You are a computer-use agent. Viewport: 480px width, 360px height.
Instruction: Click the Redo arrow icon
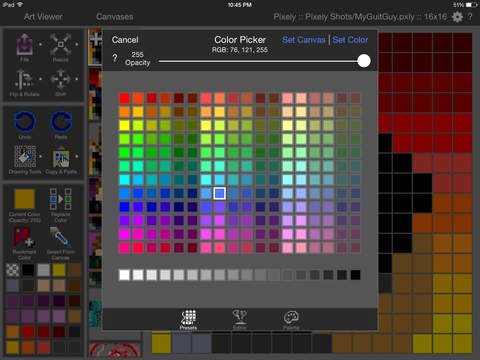(x=61, y=122)
